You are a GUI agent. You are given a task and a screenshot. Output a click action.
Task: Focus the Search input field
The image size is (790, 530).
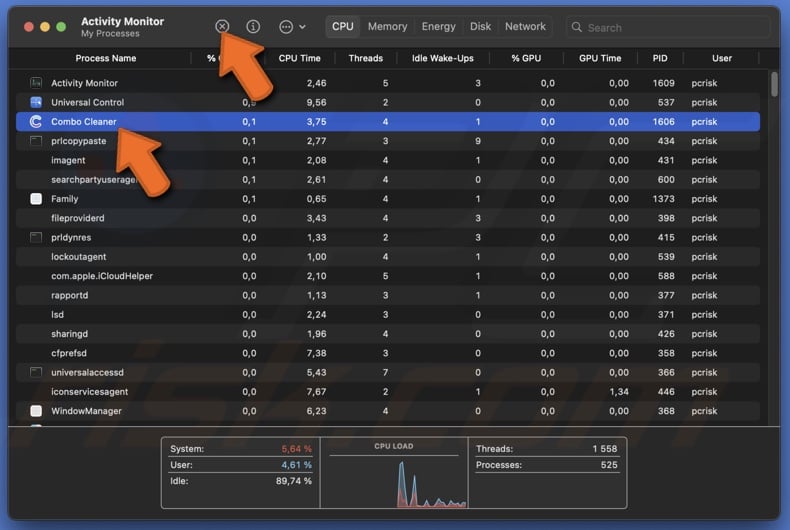[668, 27]
